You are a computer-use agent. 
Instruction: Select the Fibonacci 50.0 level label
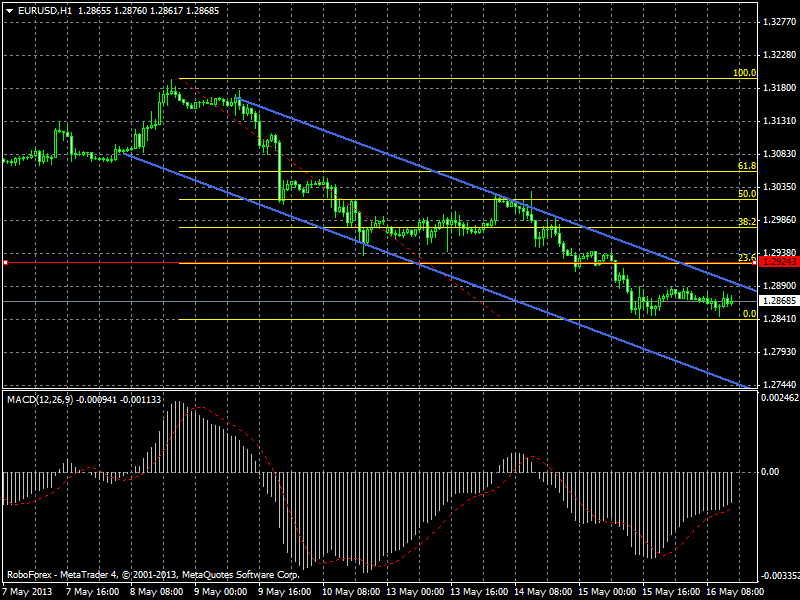tap(747, 194)
